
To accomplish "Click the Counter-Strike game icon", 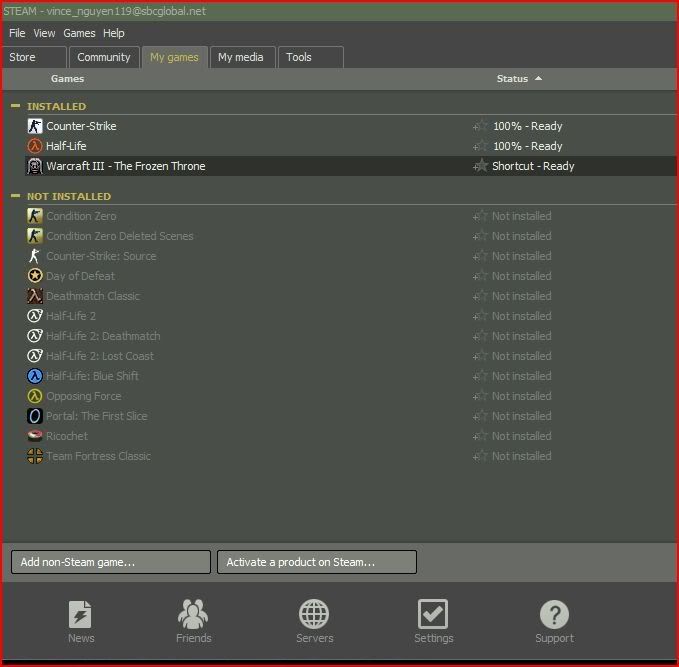I will (x=35, y=126).
